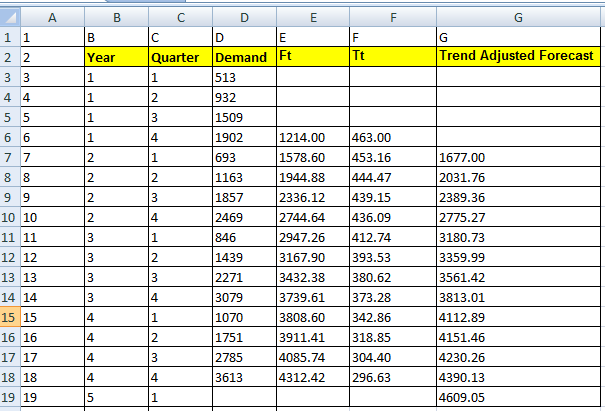Image resolution: width=605 pixels, height=411 pixels.
Task: Select the Ft header cell
Action: [313, 57]
